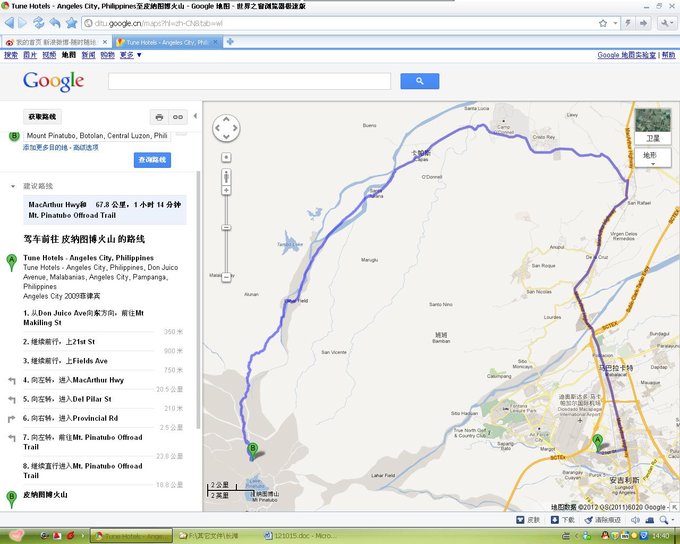Click the lightning speed-mode icon

point(628,23)
